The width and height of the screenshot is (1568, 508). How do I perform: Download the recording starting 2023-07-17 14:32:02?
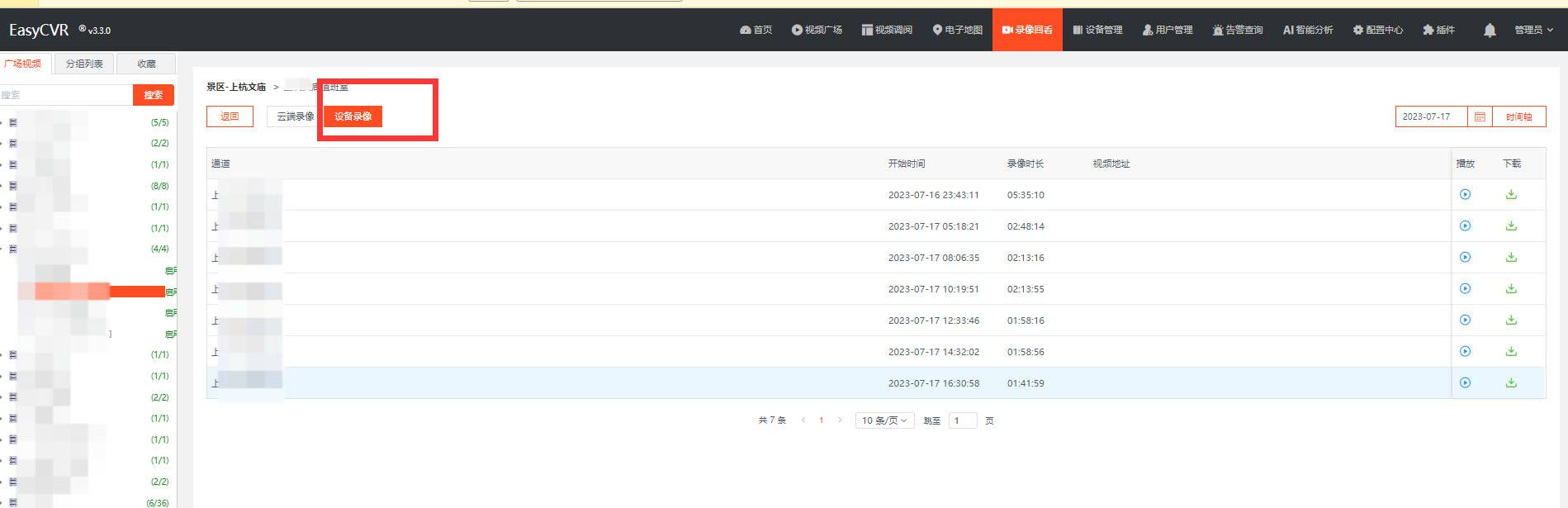coord(1511,352)
